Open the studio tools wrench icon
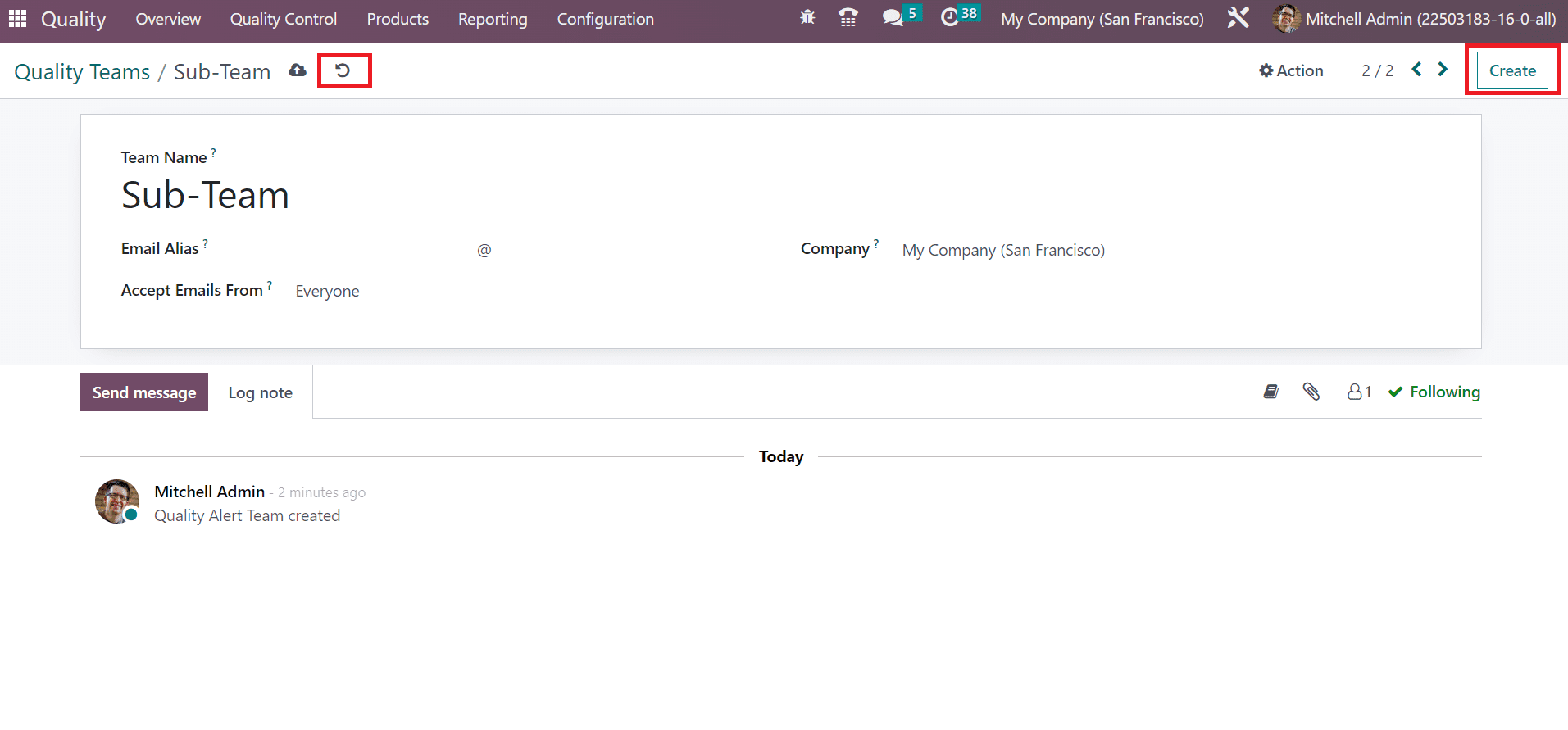Screen dimensions: 1568x730 pos(1238,17)
